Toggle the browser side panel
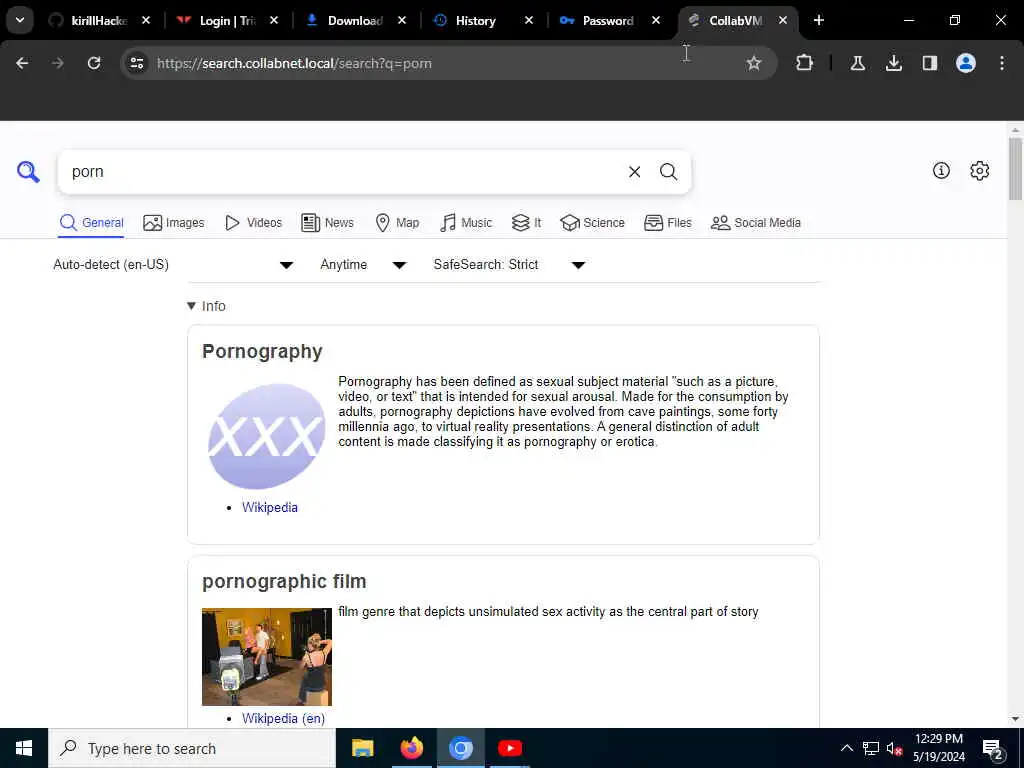 [929, 63]
